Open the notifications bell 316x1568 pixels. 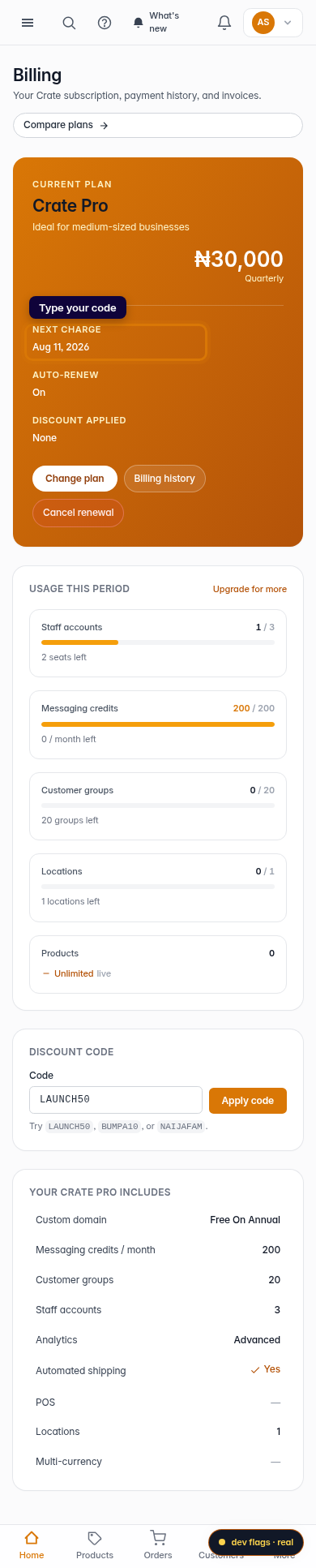(224, 23)
